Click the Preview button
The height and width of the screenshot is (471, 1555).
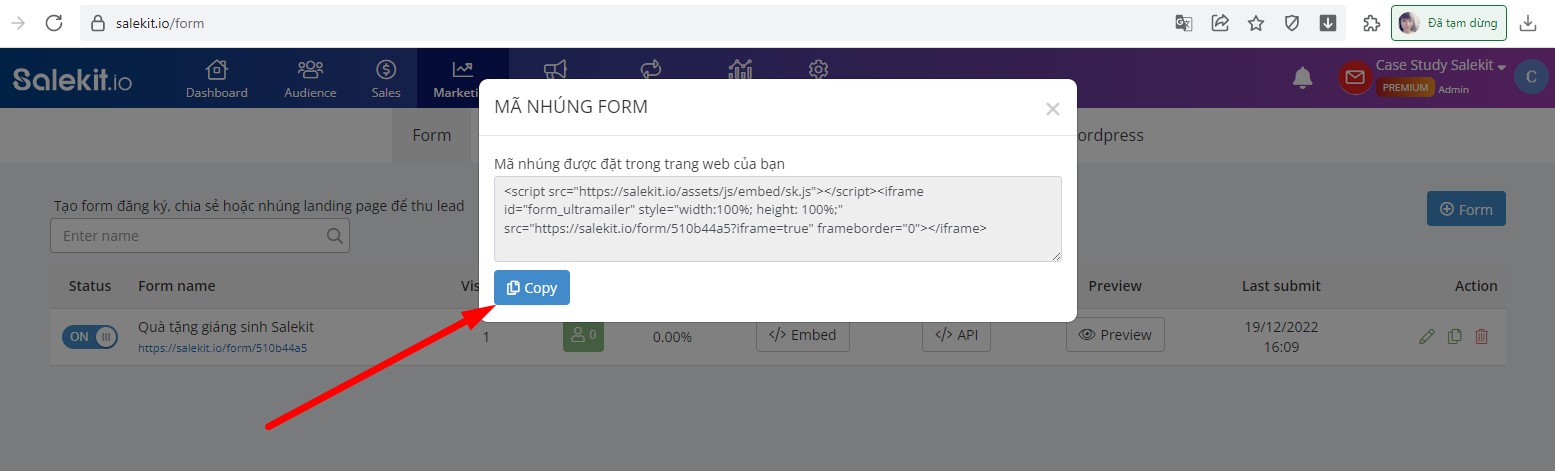coord(1115,335)
